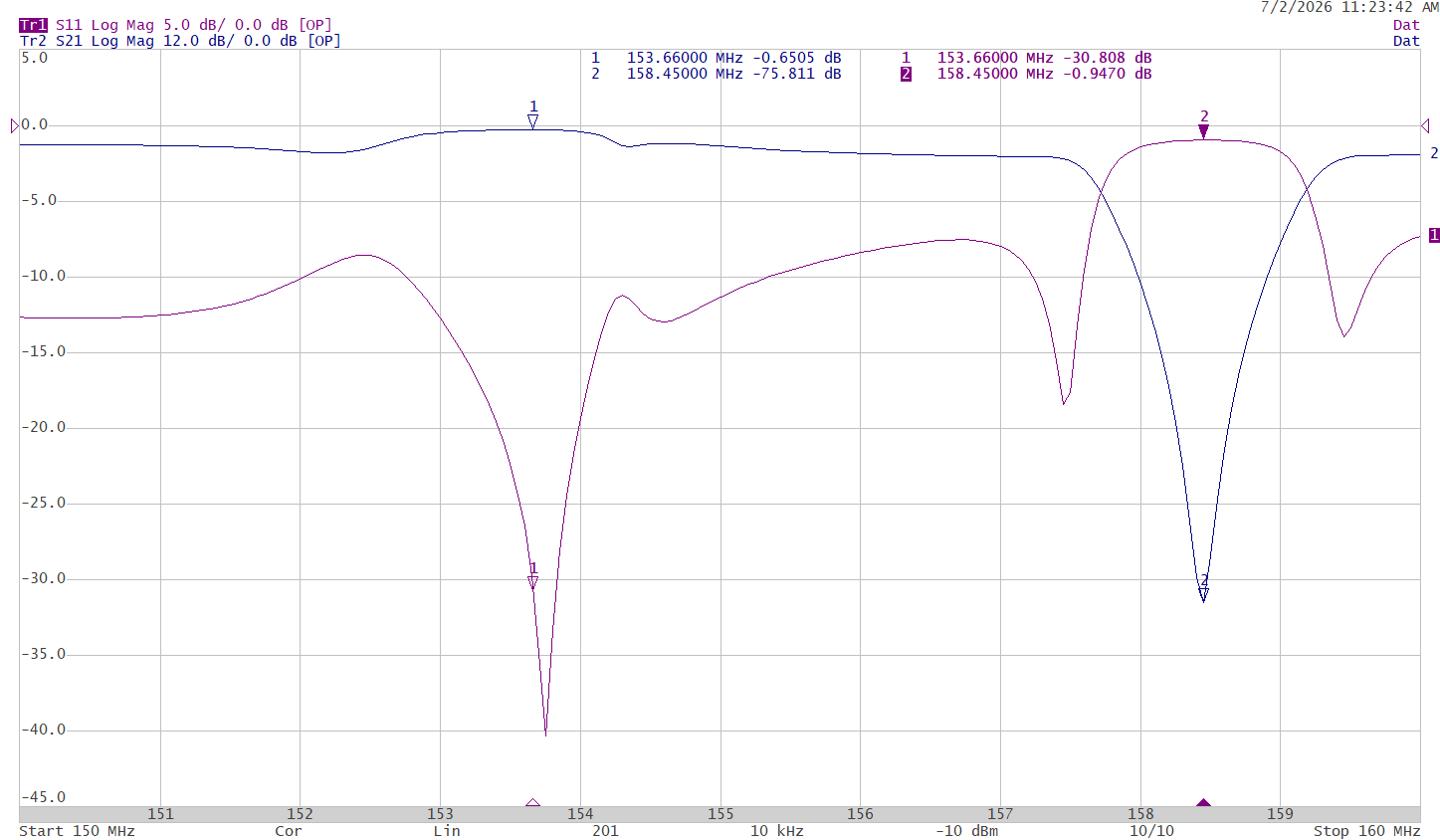Click the S21 Log Mag trace settings text
Screen dimensions: 1440x840
click(198, 41)
